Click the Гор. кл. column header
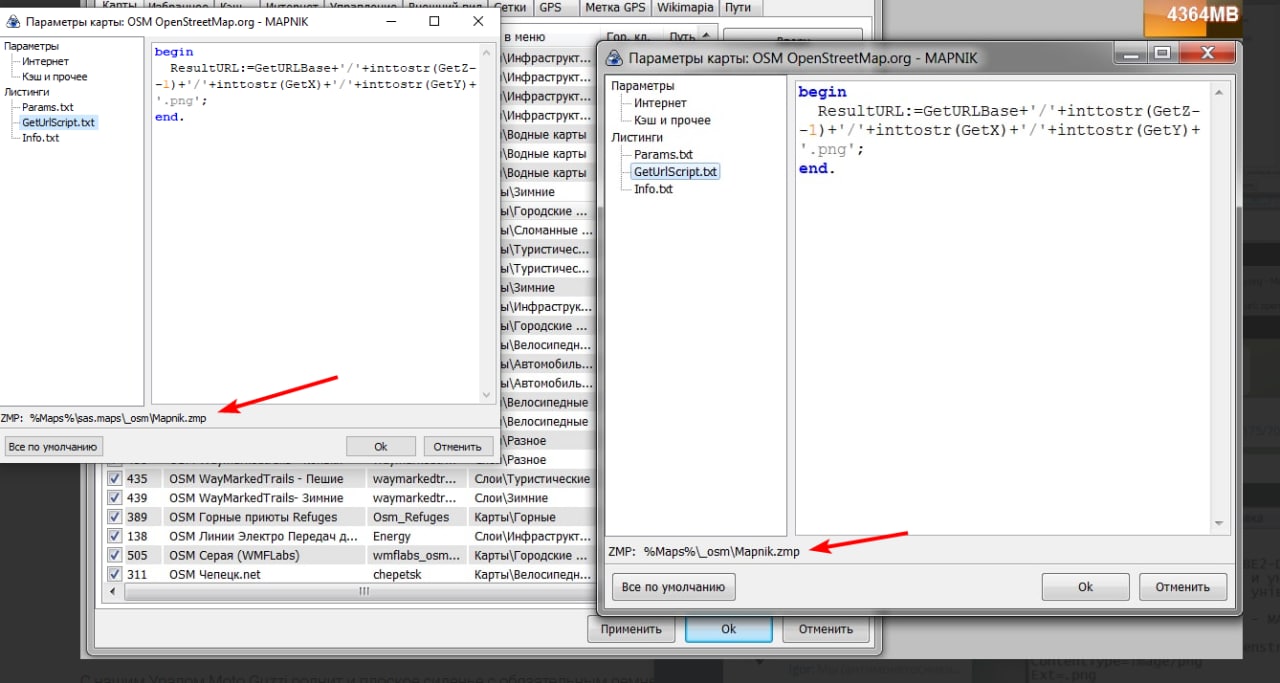The image size is (1280, 683). pos(629,37)
